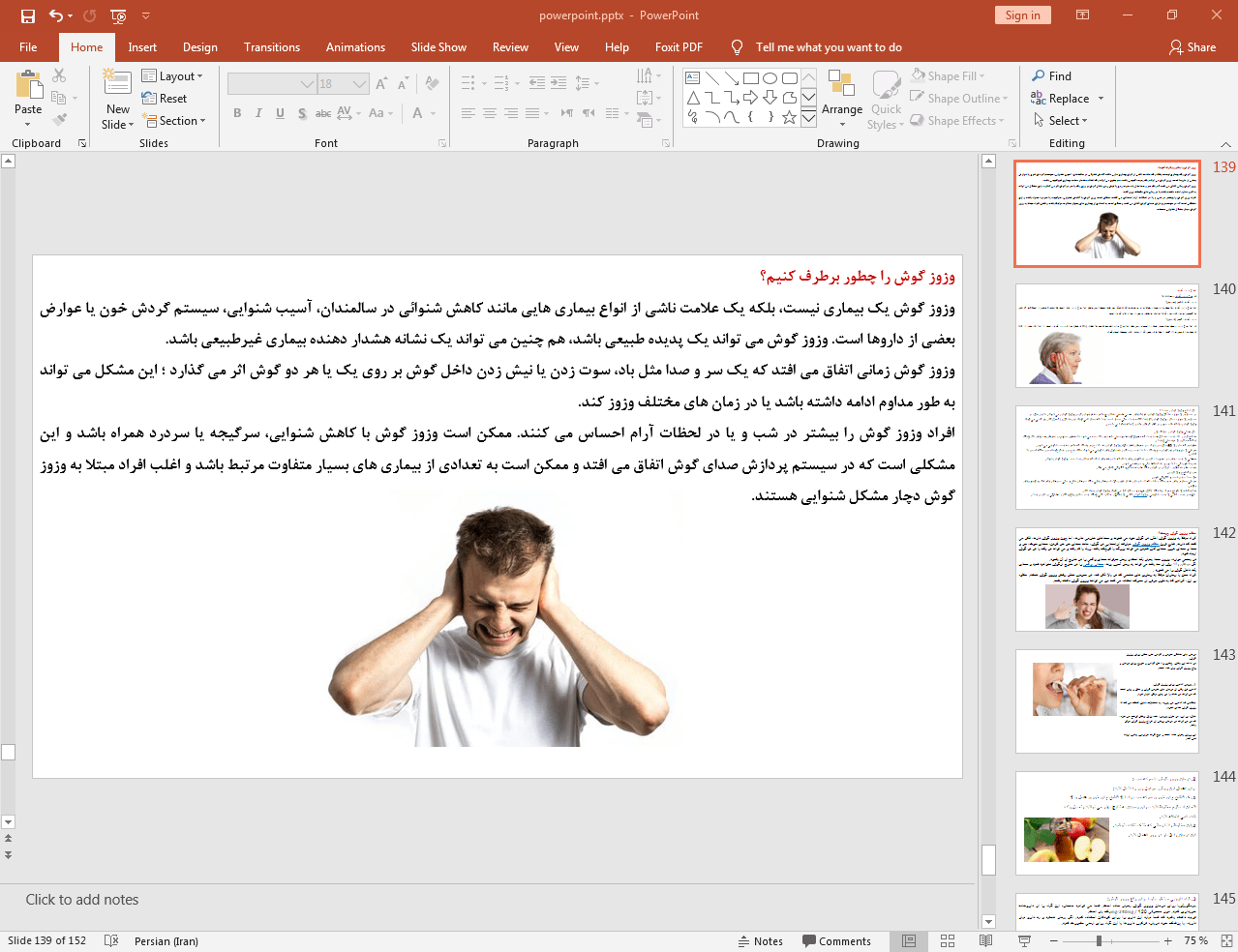Reset the slide layout
The image size is (1238, 952).
(x=165, y=98)
